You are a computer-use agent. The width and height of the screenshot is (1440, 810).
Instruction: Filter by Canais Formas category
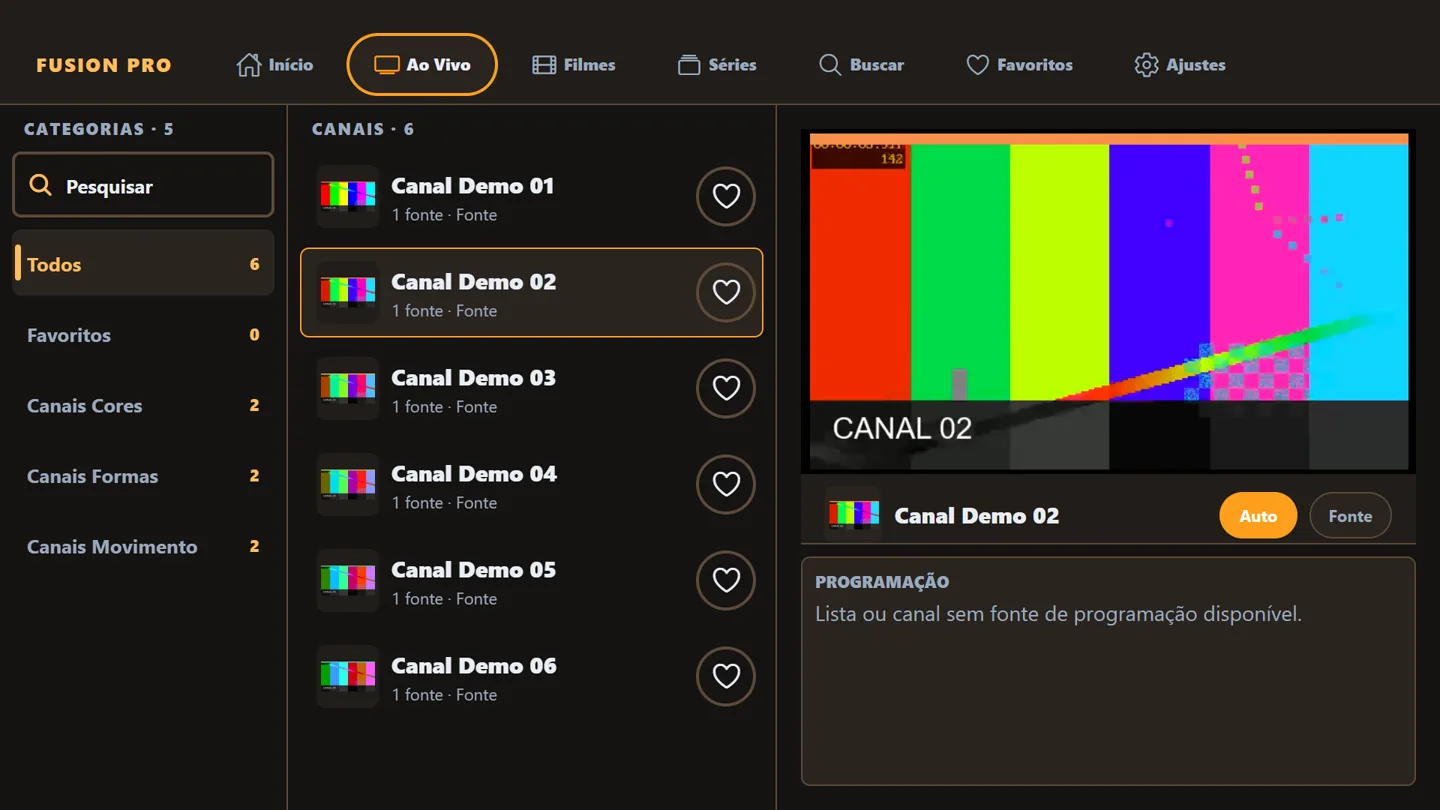coord(143,476)
